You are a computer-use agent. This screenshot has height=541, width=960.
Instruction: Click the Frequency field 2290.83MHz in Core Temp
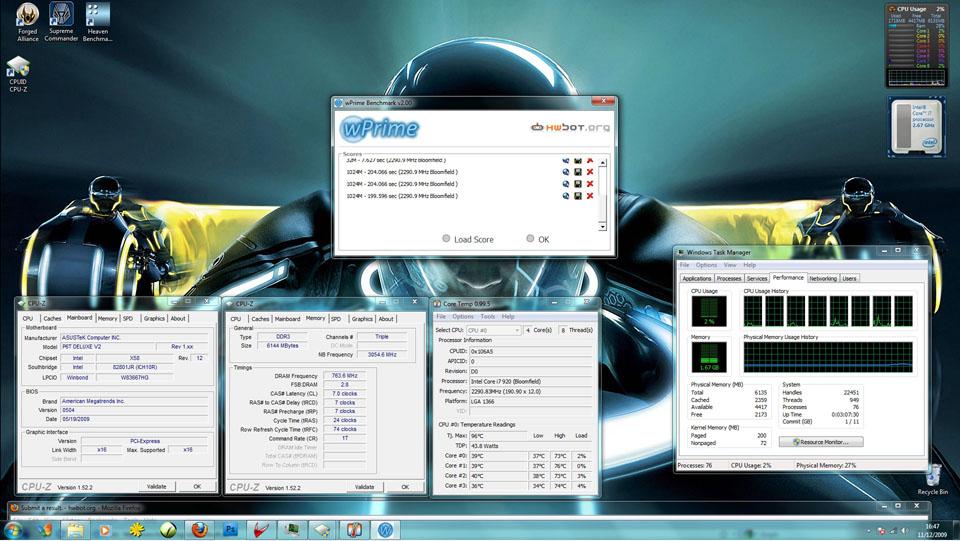[x=530, y=391]
